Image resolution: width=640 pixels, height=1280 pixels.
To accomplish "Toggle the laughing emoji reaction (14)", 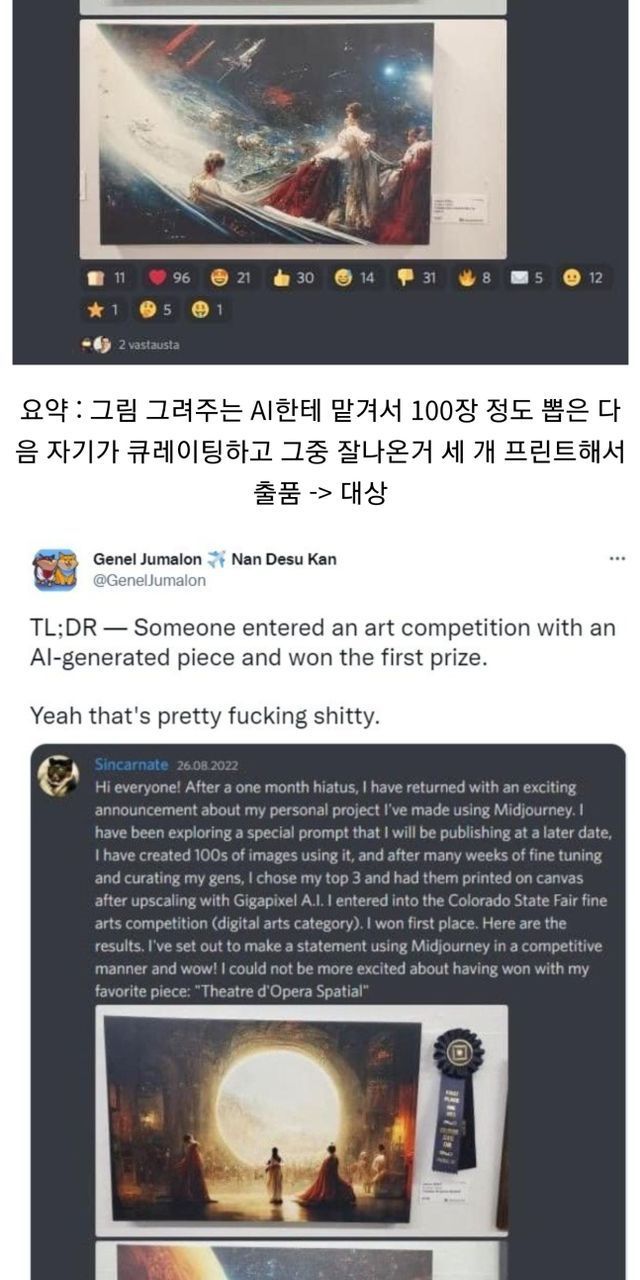I will point(353,278).
